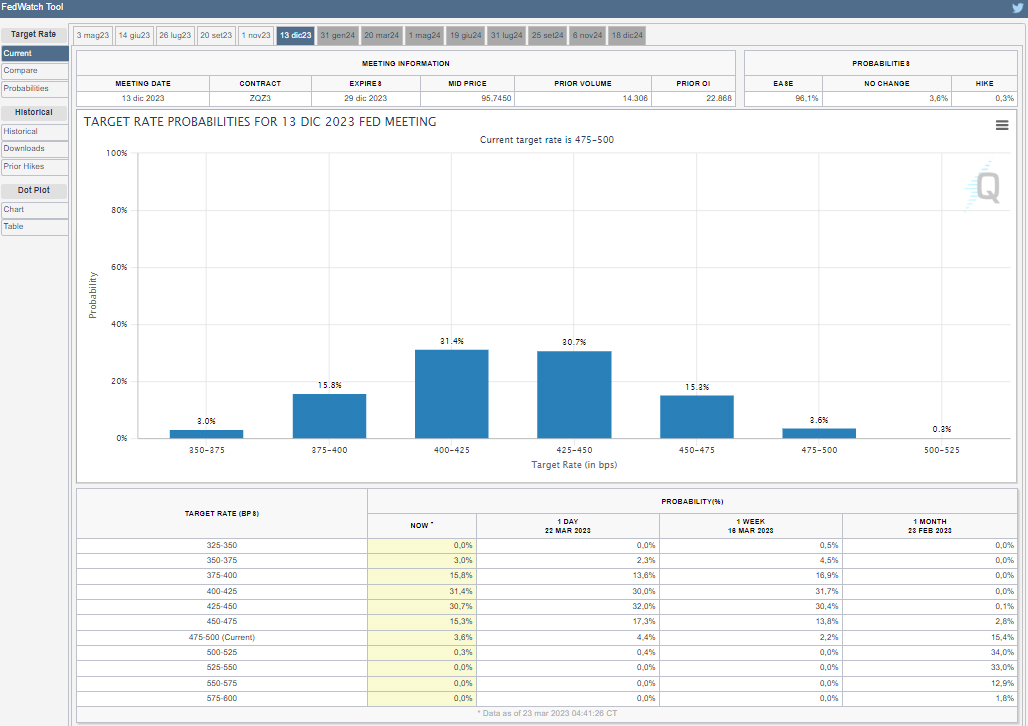Click the 375-400 bar in chart
The width and height of the screenshot is (1028, 726).
329,416
